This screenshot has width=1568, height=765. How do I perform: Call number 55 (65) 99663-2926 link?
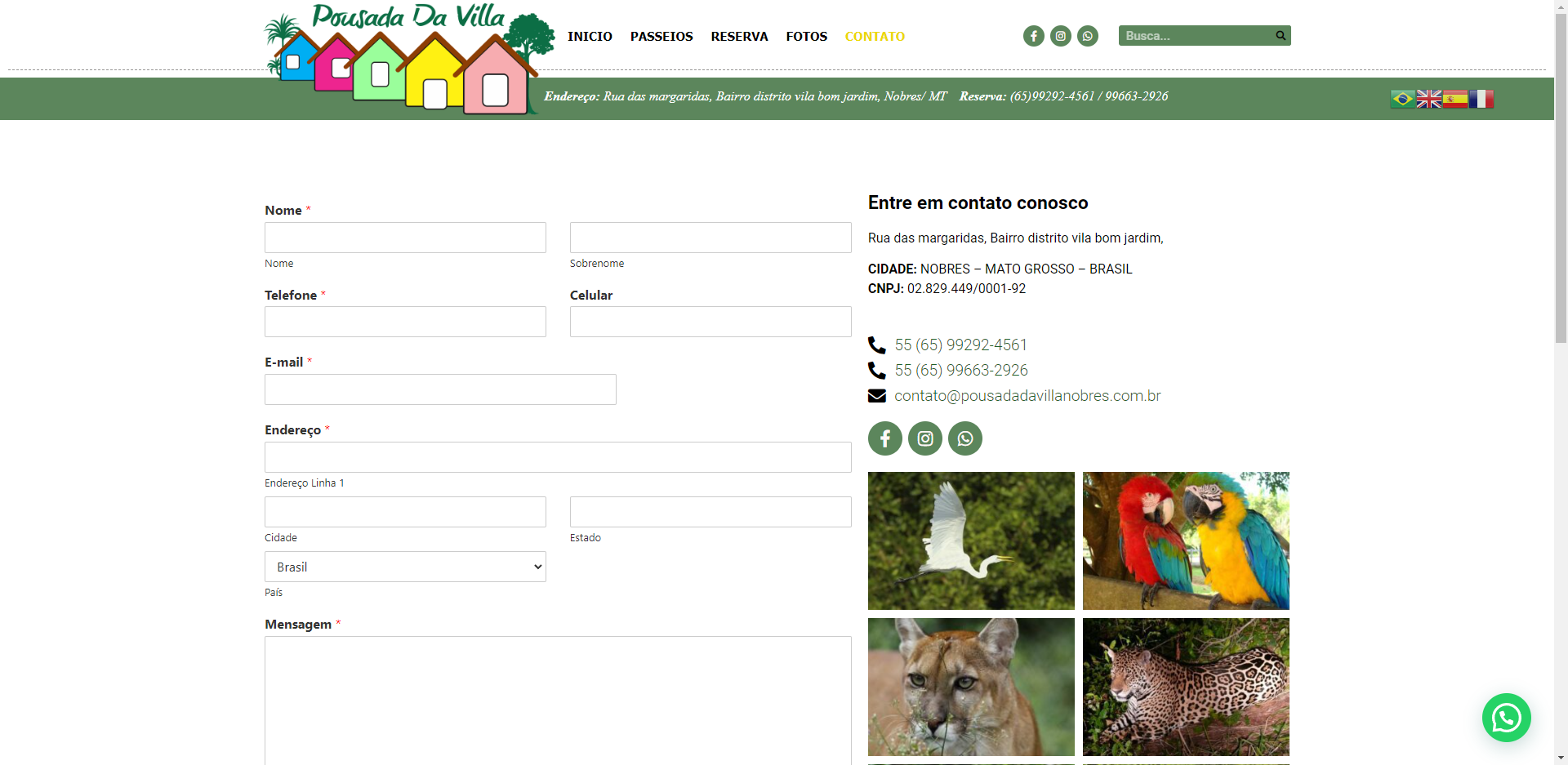(x=961, y=371)
